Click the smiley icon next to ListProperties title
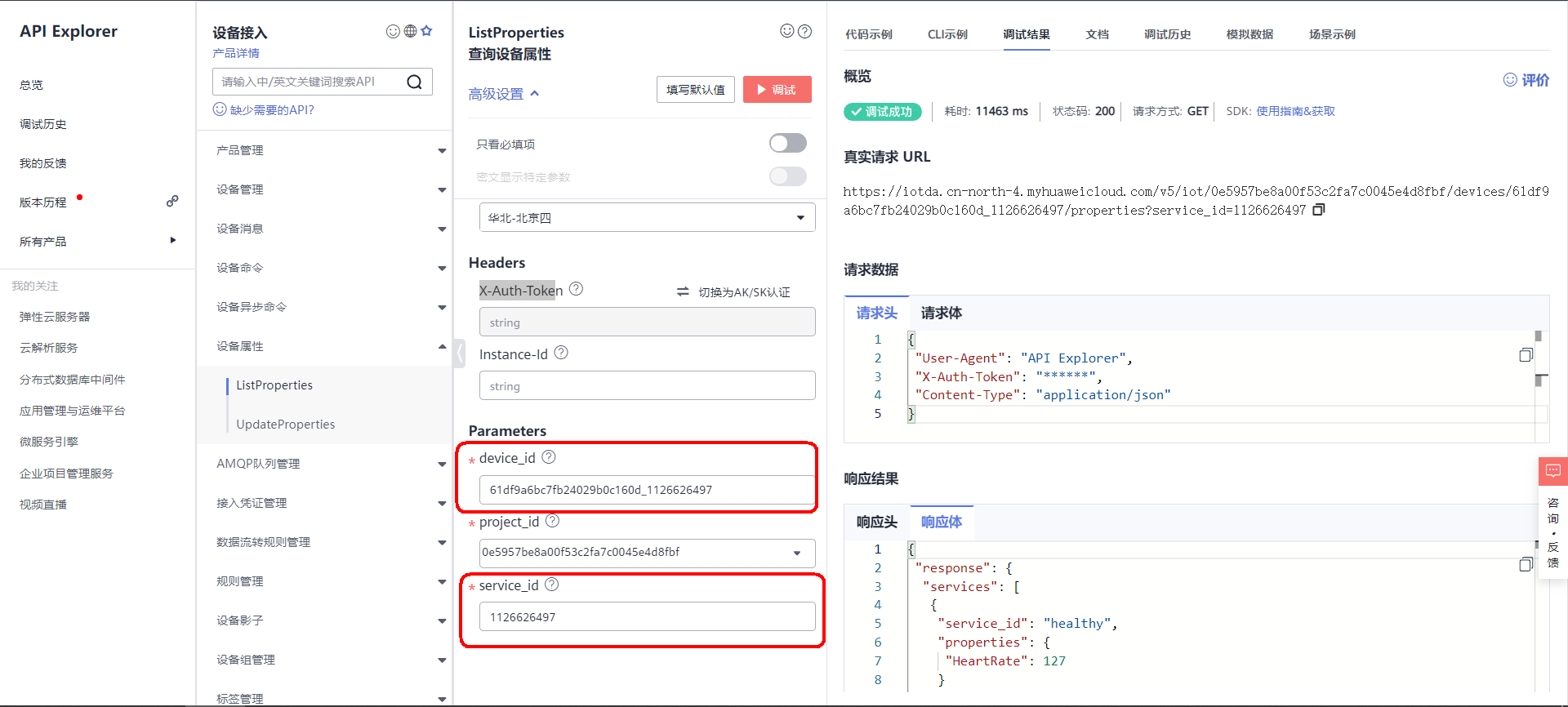Image resolution: width=1568 pixels, height=707 pixels. [x=787, y=31]
